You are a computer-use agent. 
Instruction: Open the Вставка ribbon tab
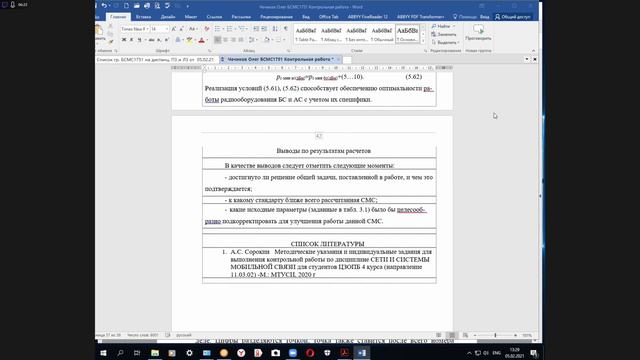[143, 17]
